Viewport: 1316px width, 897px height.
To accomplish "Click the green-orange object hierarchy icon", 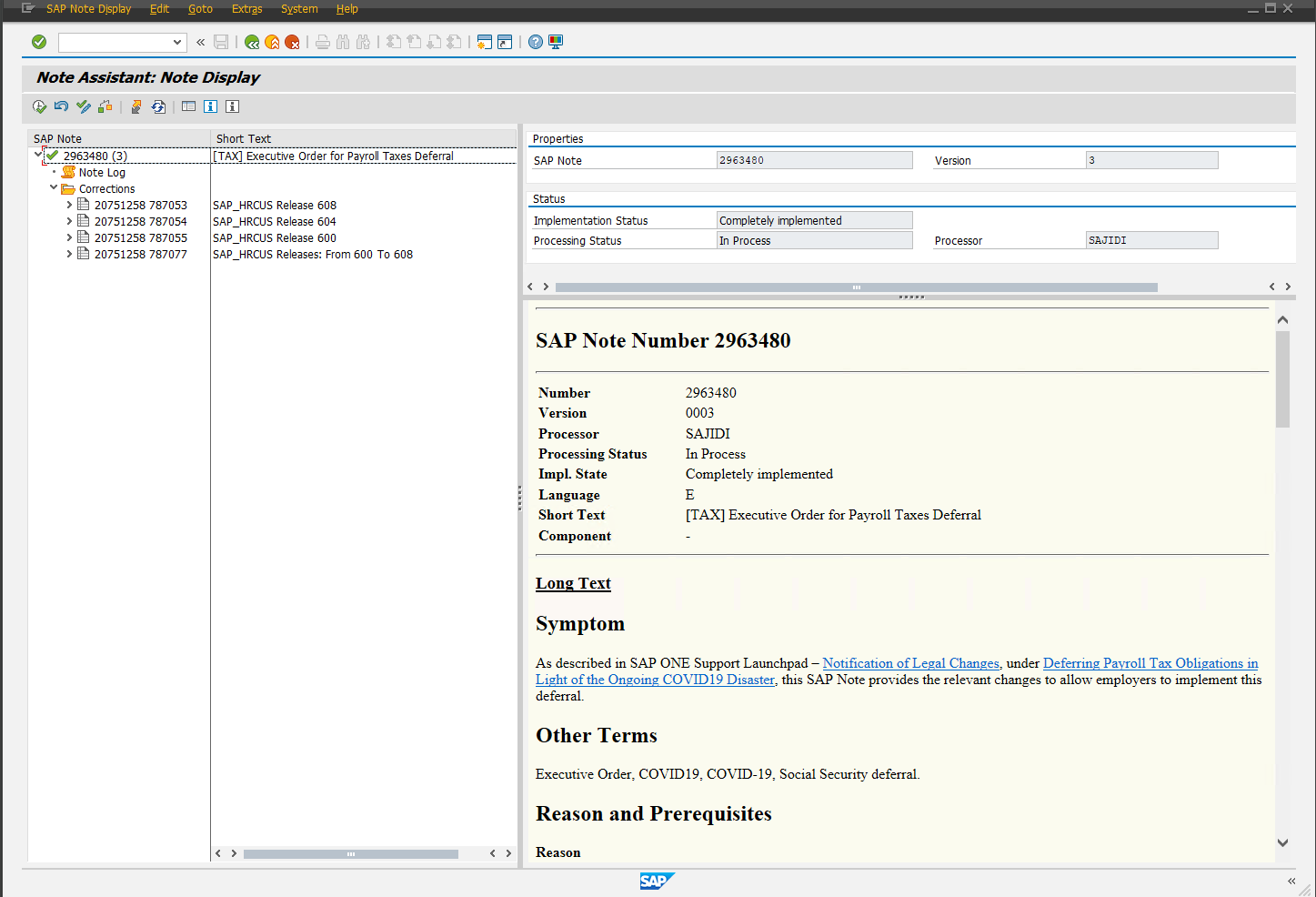I will point(105,106).
